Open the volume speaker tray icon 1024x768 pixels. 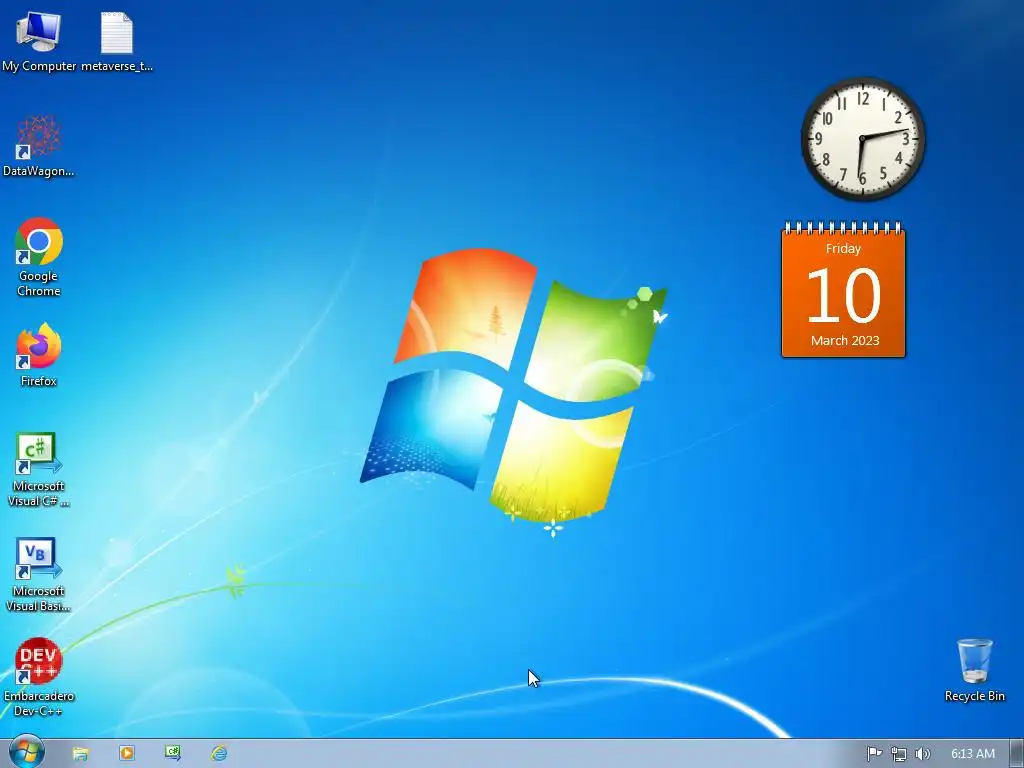[x=922, y=754]
